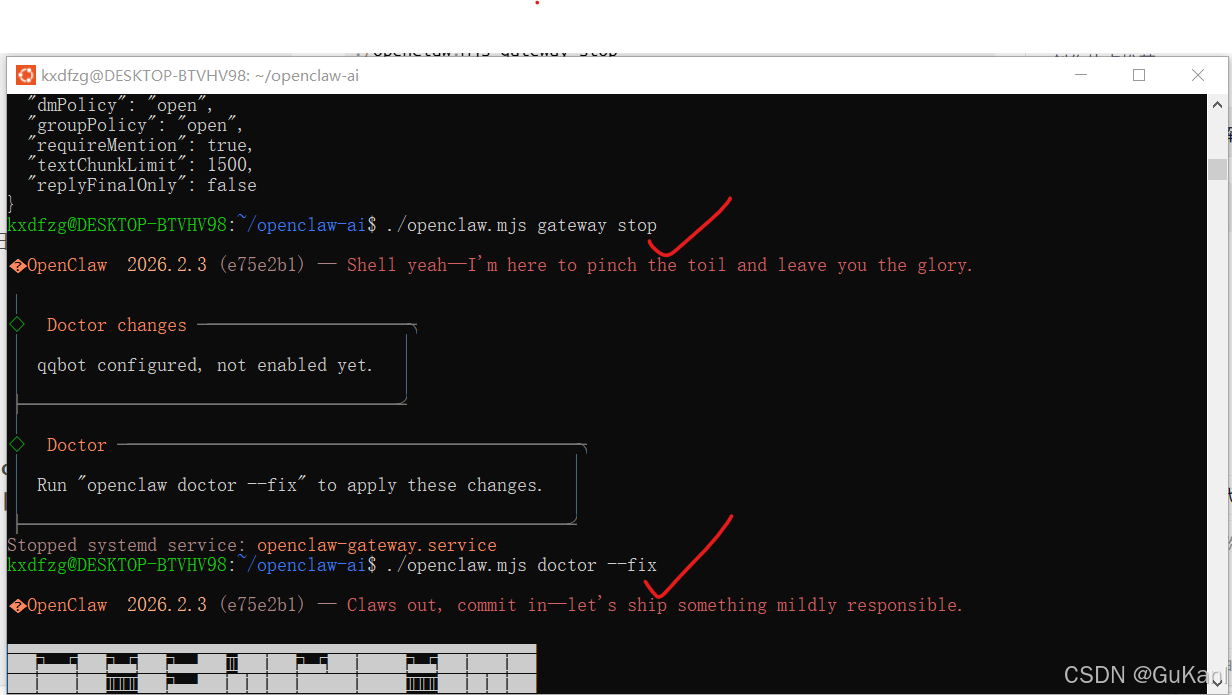
Task: Click the "replyFinalOnly": false line
Action: tap(142, 185)
